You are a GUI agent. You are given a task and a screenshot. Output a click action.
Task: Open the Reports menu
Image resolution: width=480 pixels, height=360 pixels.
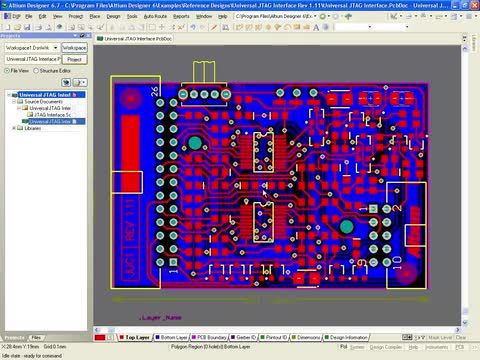coord(181,16)
